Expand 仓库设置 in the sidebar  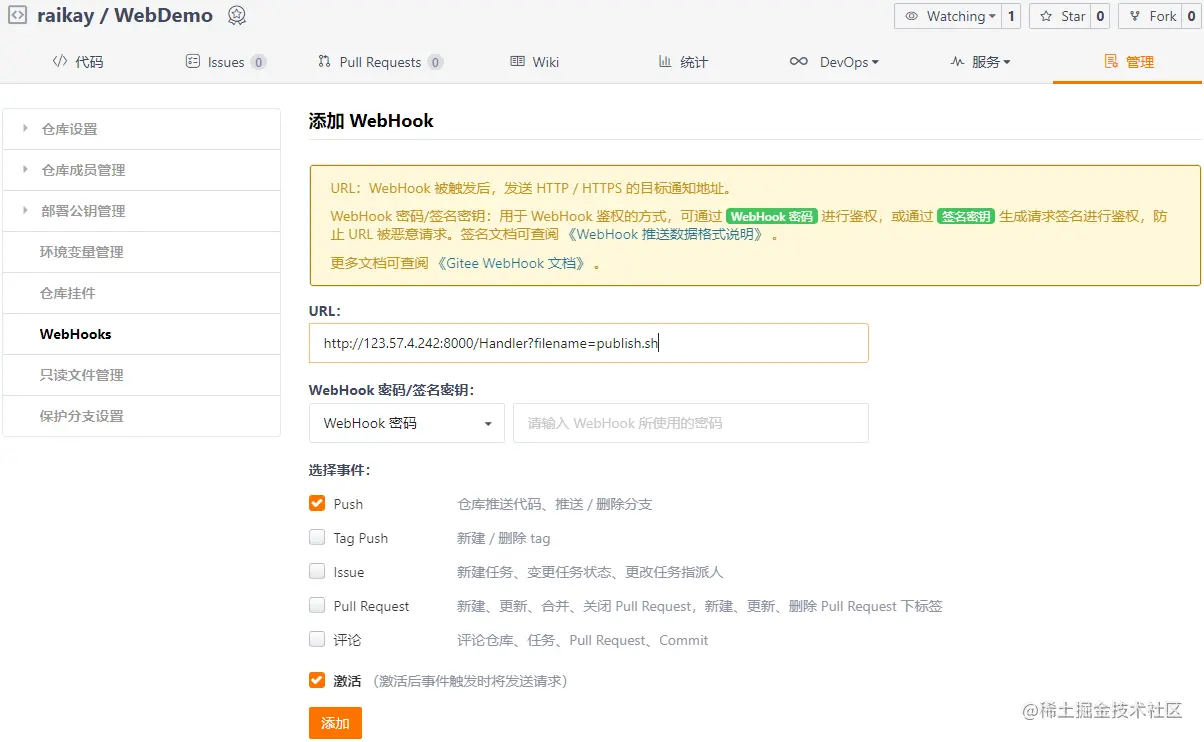pos(141,129)
